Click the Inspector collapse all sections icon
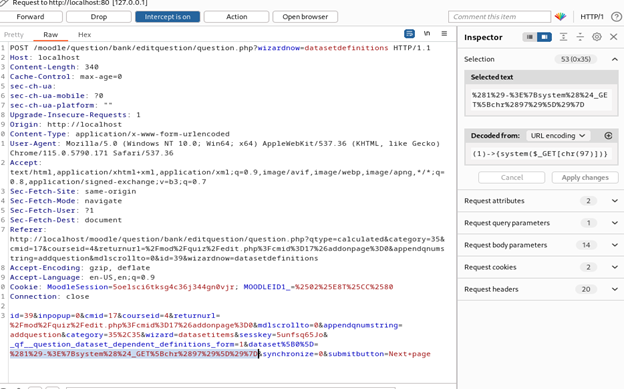This screenshot has width=624, height=389. pyautogui.click(x=580, y=37)
